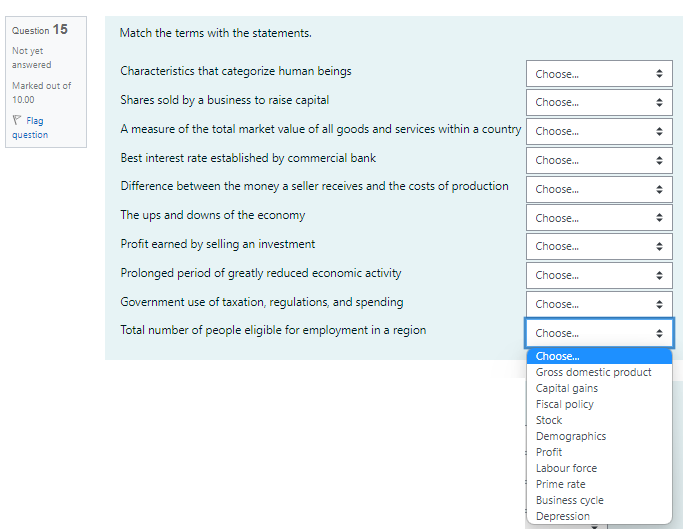Click the 'Match the terms with the statements' text
The height and width of the screenshot is (529, 683).
tap(216, 33)
